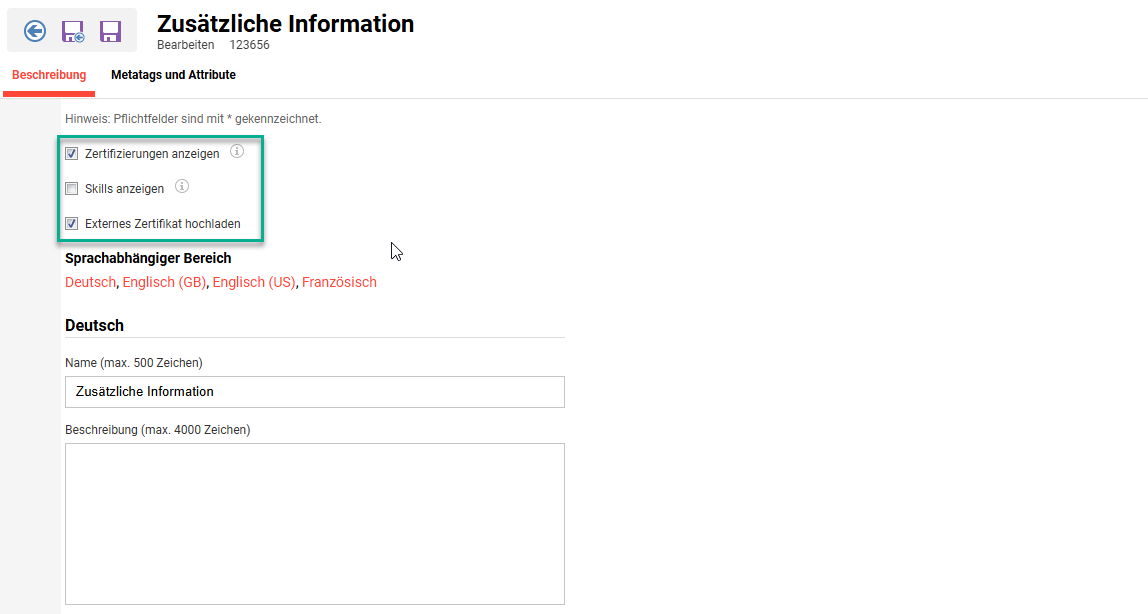Switch to the Metatags und Attribute tab
The height and width of the screenshot is (614, 1148).
[173, 74]
